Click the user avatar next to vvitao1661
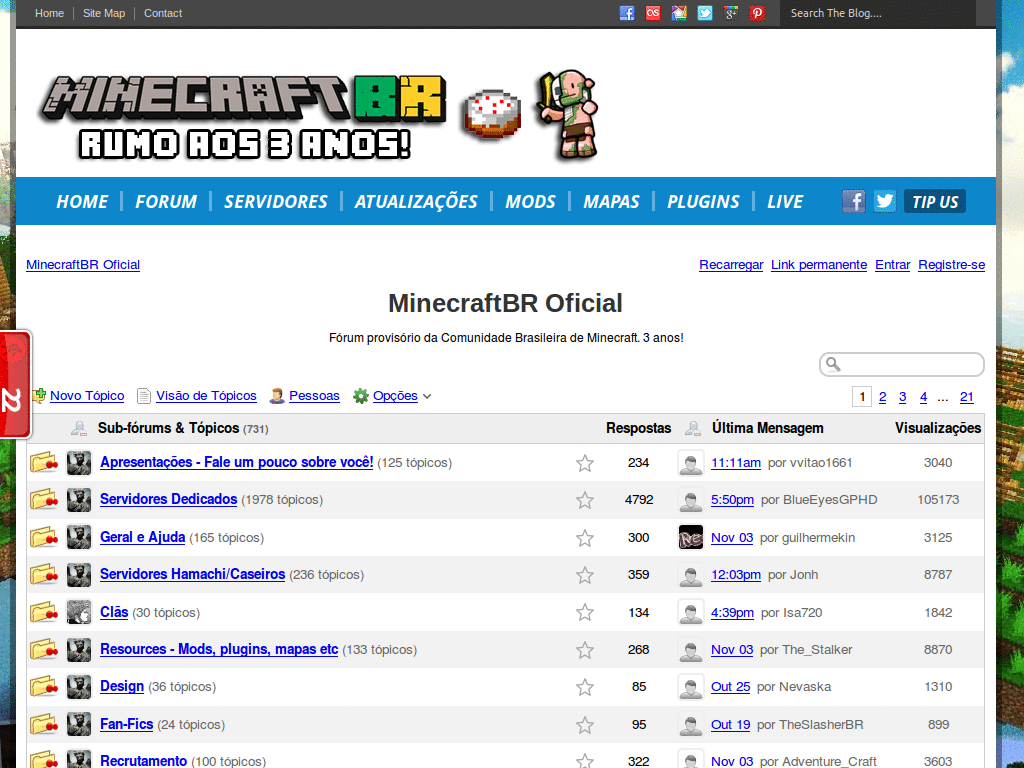 691,463
